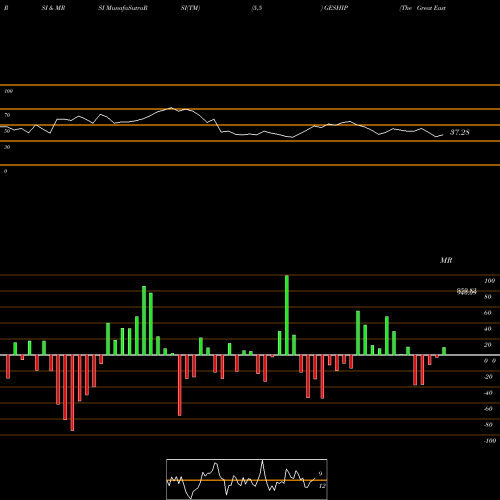The width and height of the screenshot is (500, 500).
Task: Click the MunafaSutra header text
Action: (126, 8)
